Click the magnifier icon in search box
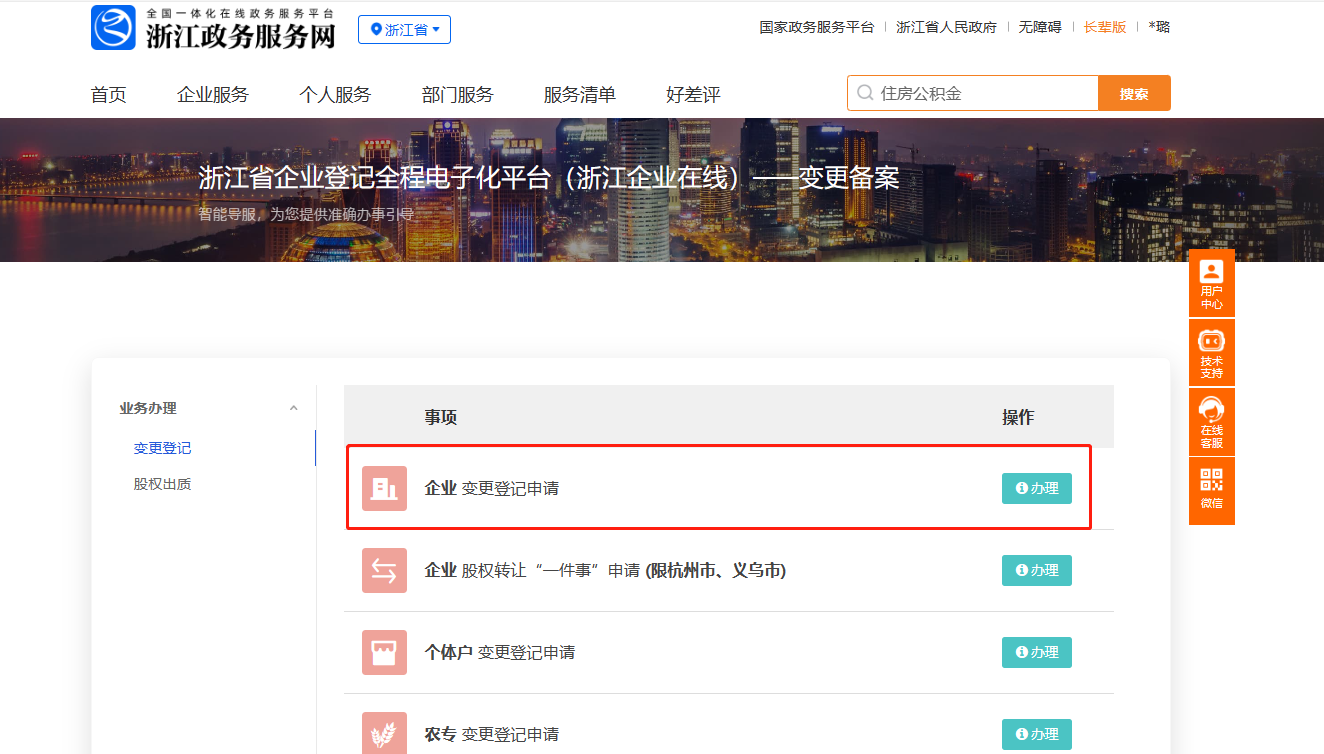Image resolution: width=1324 pixels, height=754 pixels. (x=865, y=93)
